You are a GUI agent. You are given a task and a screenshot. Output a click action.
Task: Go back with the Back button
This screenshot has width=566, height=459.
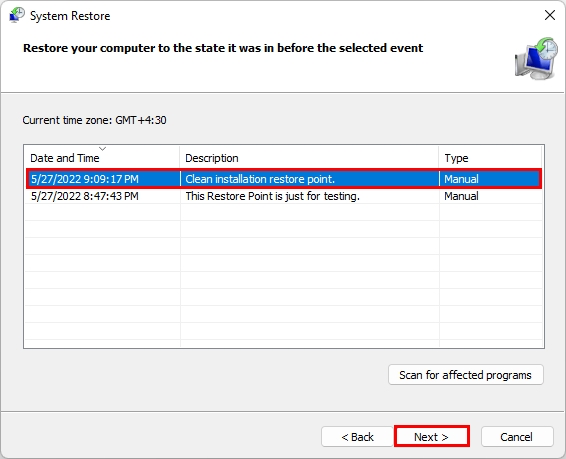click(x=357, y=437)
